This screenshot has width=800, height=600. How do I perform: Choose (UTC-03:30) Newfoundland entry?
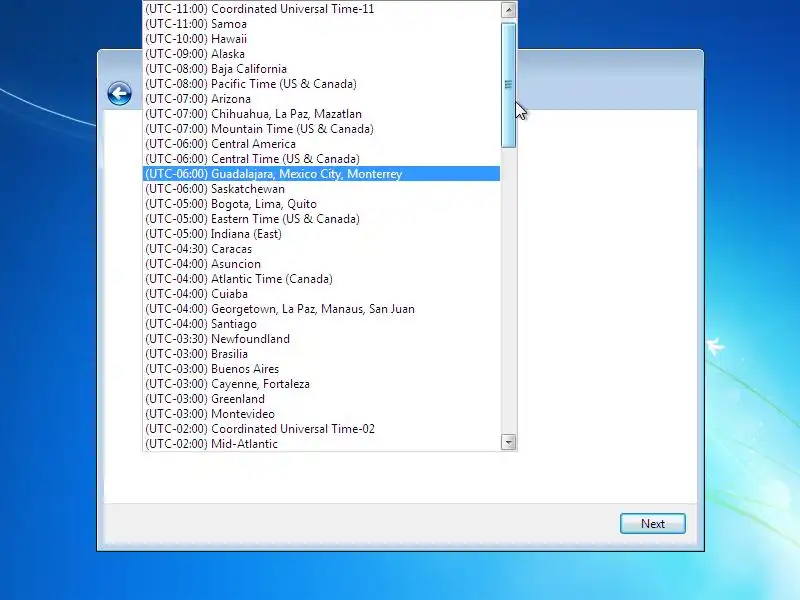tap(321, 339)
